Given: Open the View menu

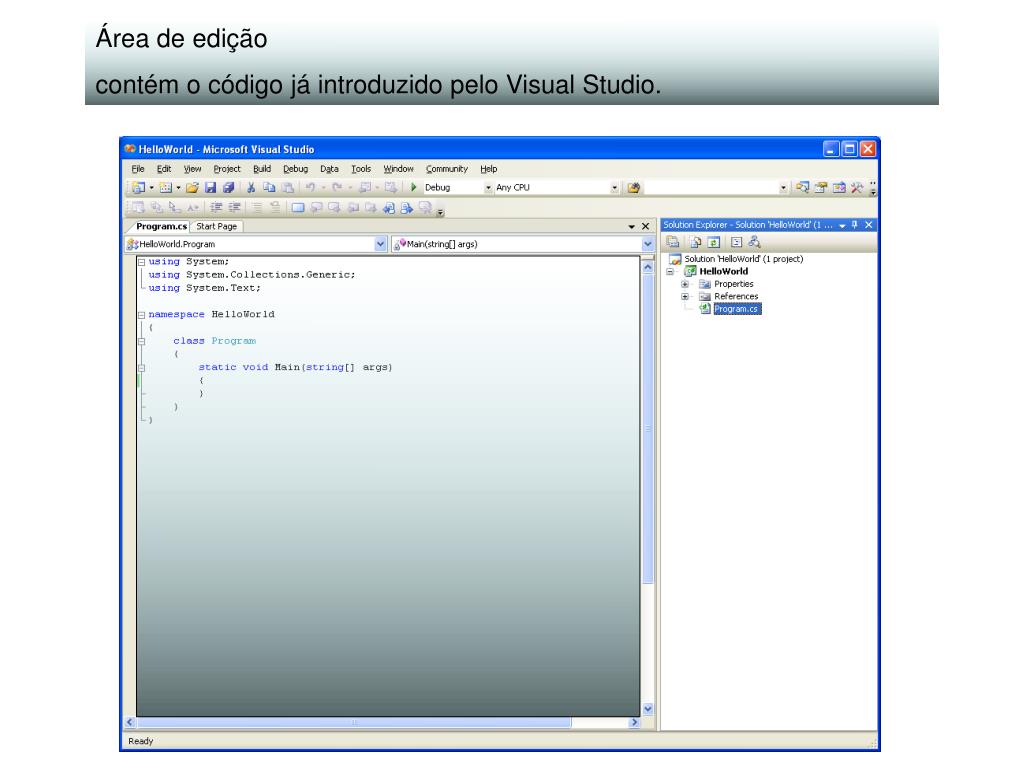Looking at the screenshot, I should [192, 168].
